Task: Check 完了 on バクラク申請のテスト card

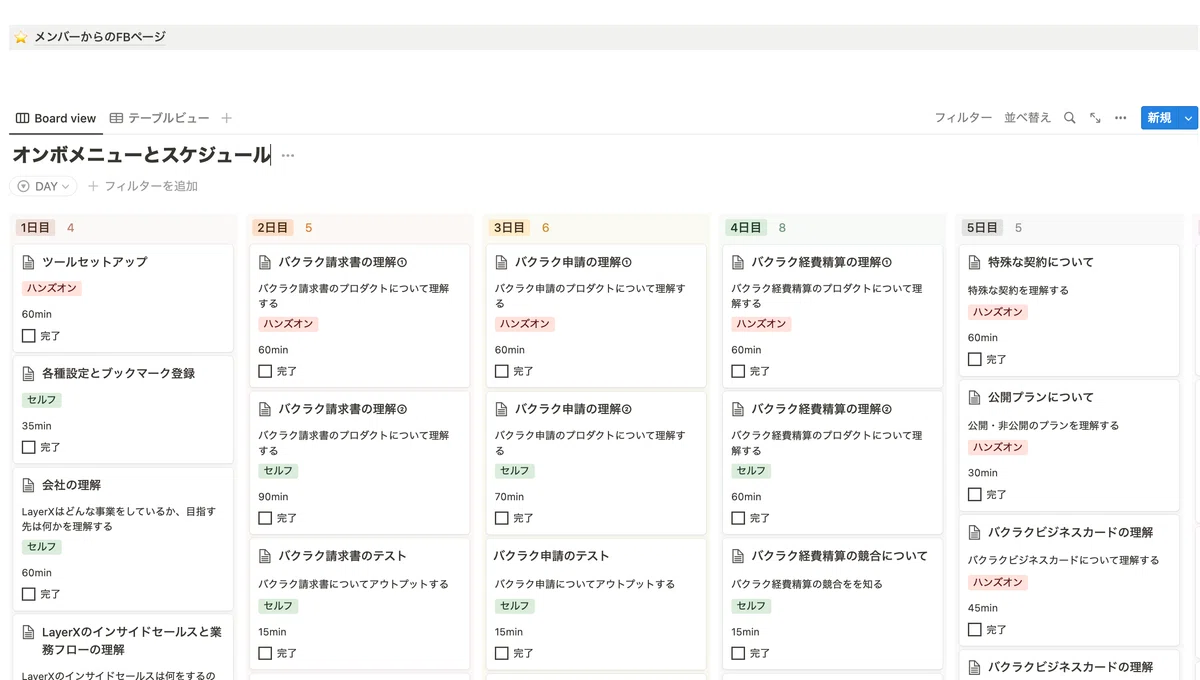Action: (502, 653)
